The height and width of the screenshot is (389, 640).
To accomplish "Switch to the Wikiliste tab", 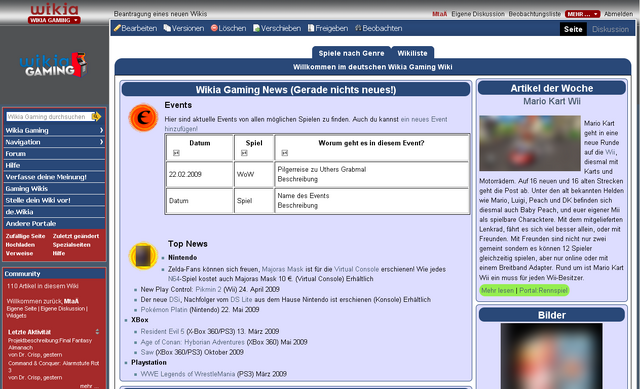I will coord(412,53).
